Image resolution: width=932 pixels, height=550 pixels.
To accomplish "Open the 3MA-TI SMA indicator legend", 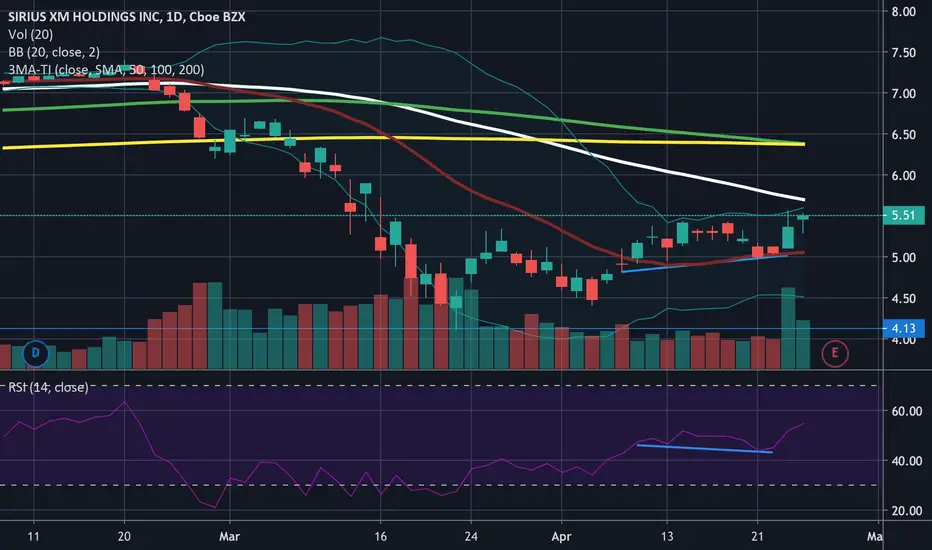I will tap(106, 70).
